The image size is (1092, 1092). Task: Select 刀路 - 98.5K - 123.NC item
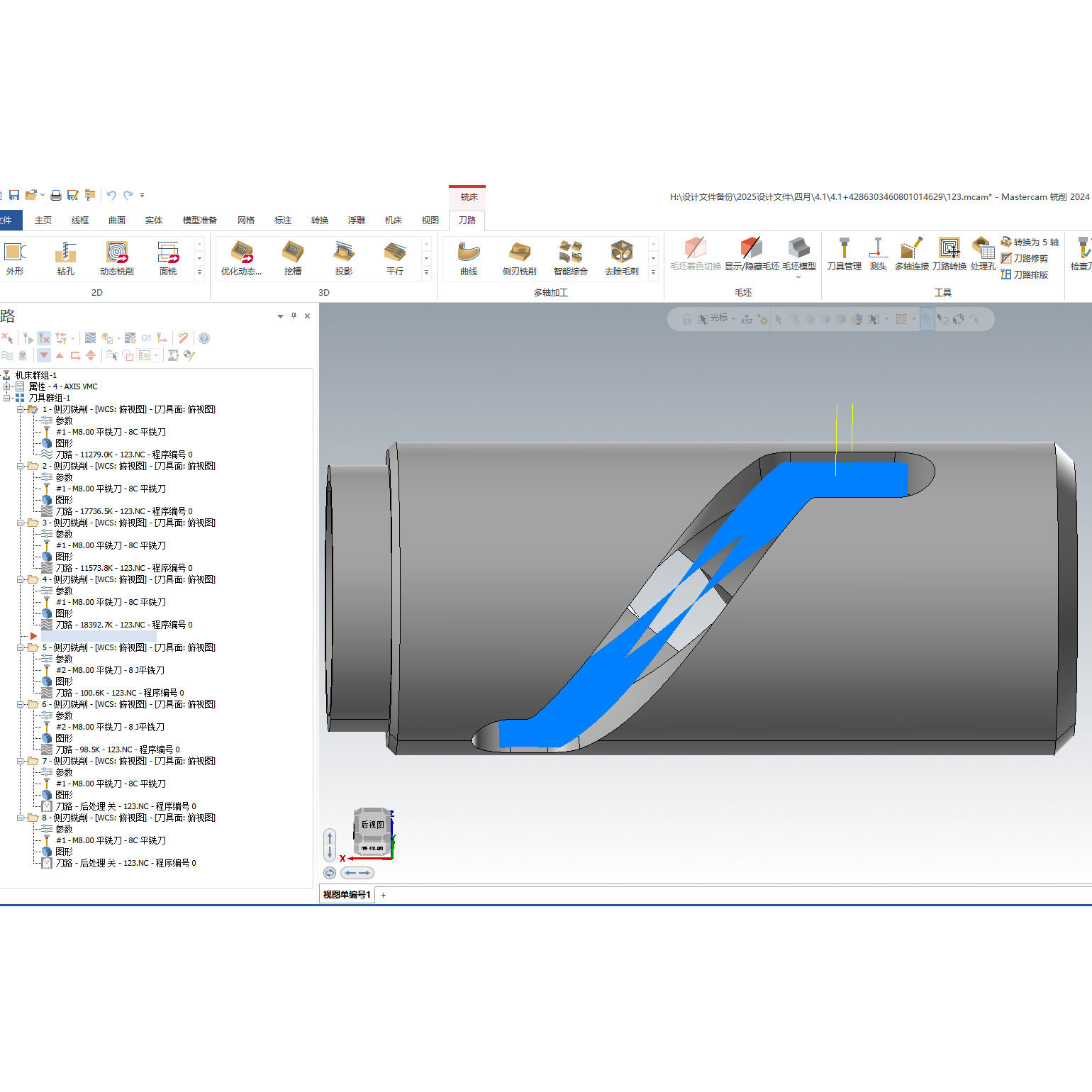pos(118,750)
